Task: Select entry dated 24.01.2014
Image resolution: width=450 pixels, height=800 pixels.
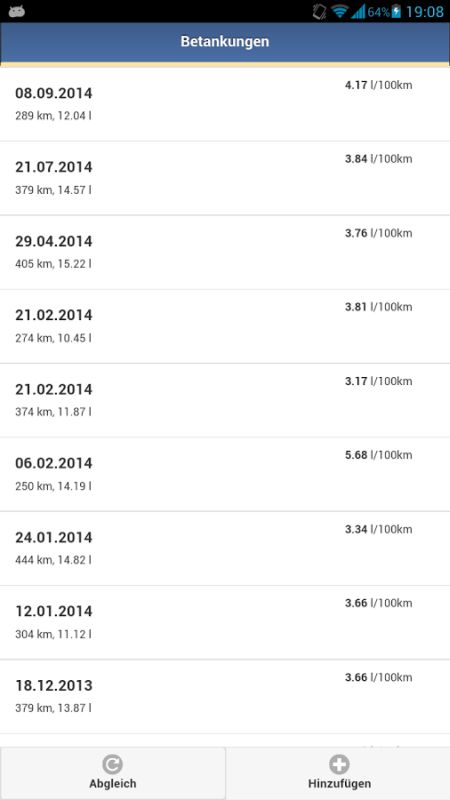Action: [225, 548]
